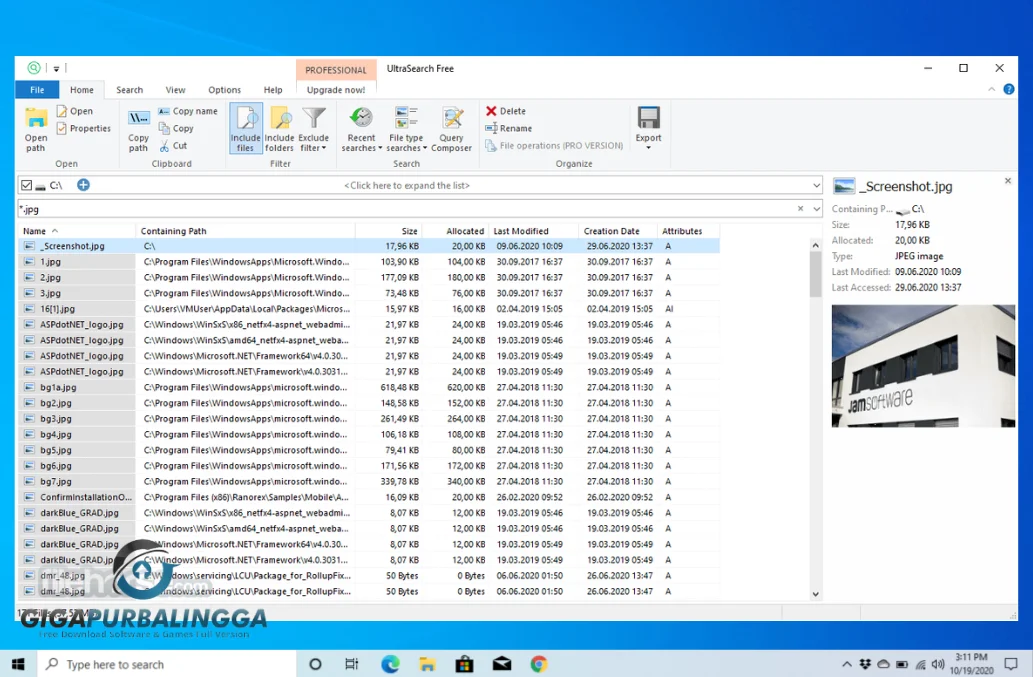Select the 16[1].jpg file row
This screenshot has width=1033, height=677.
369,309
